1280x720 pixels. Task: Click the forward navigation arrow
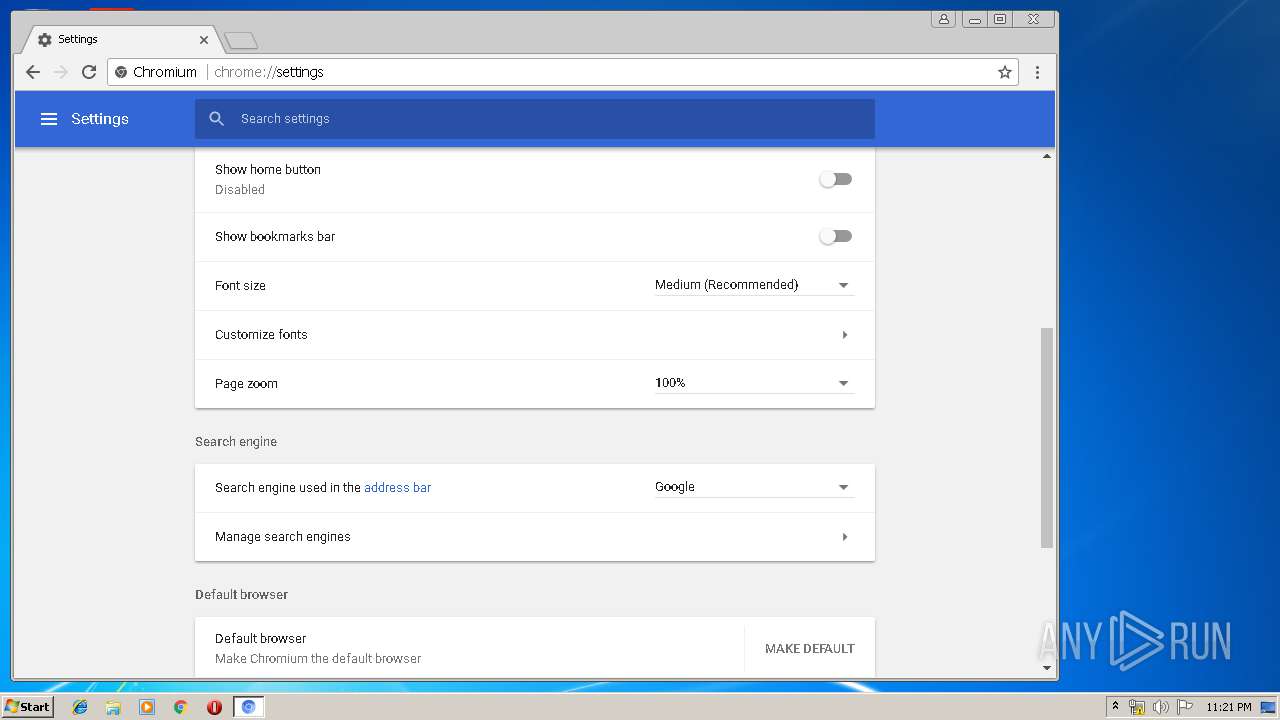click(61, 72)
